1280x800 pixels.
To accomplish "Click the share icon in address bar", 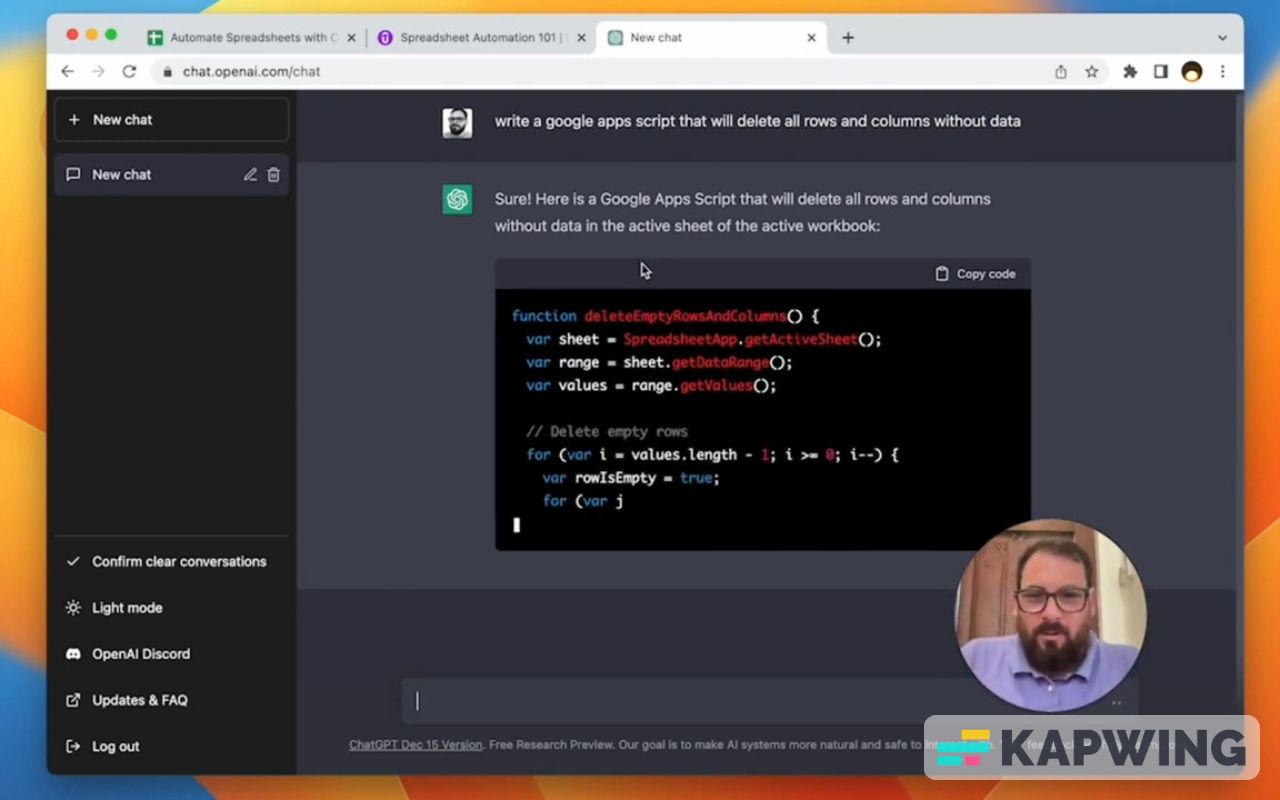I will point(1061,71).
